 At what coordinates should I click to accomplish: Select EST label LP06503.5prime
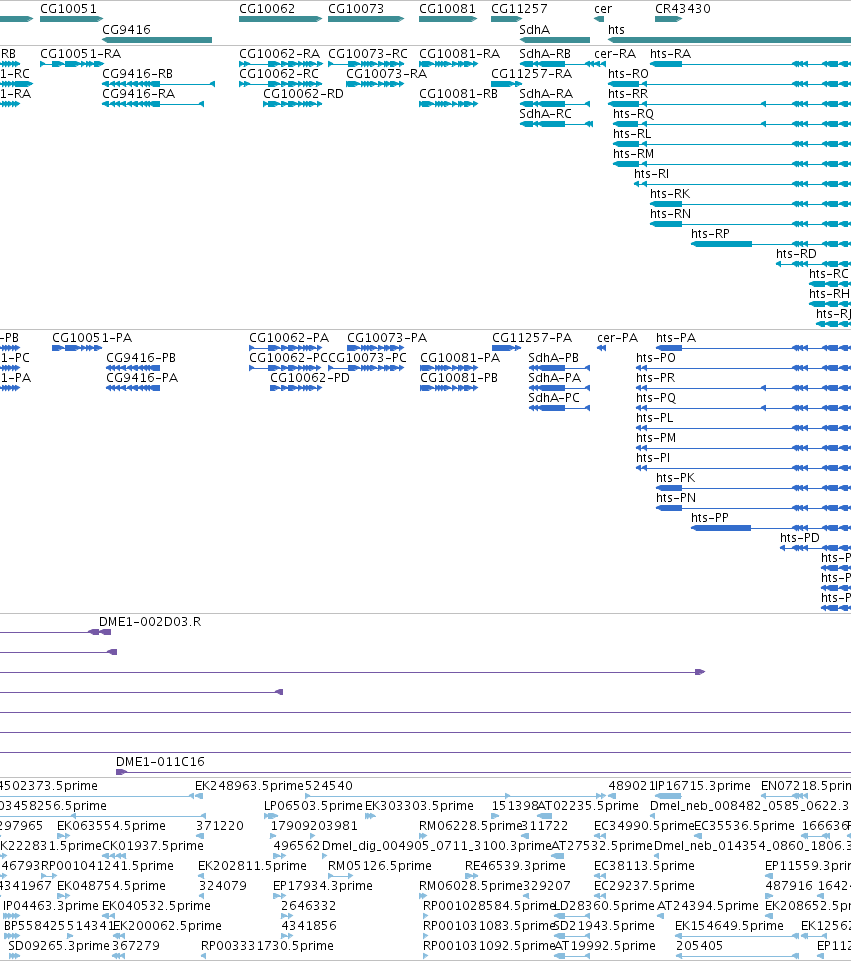(314, 805)
